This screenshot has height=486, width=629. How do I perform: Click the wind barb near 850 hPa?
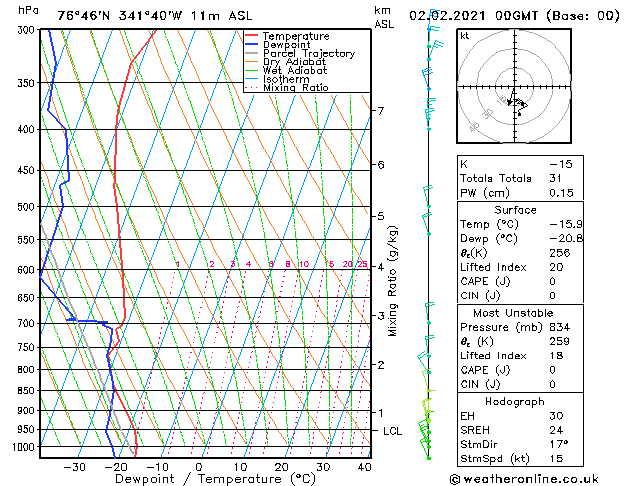[x=430, y=389]
